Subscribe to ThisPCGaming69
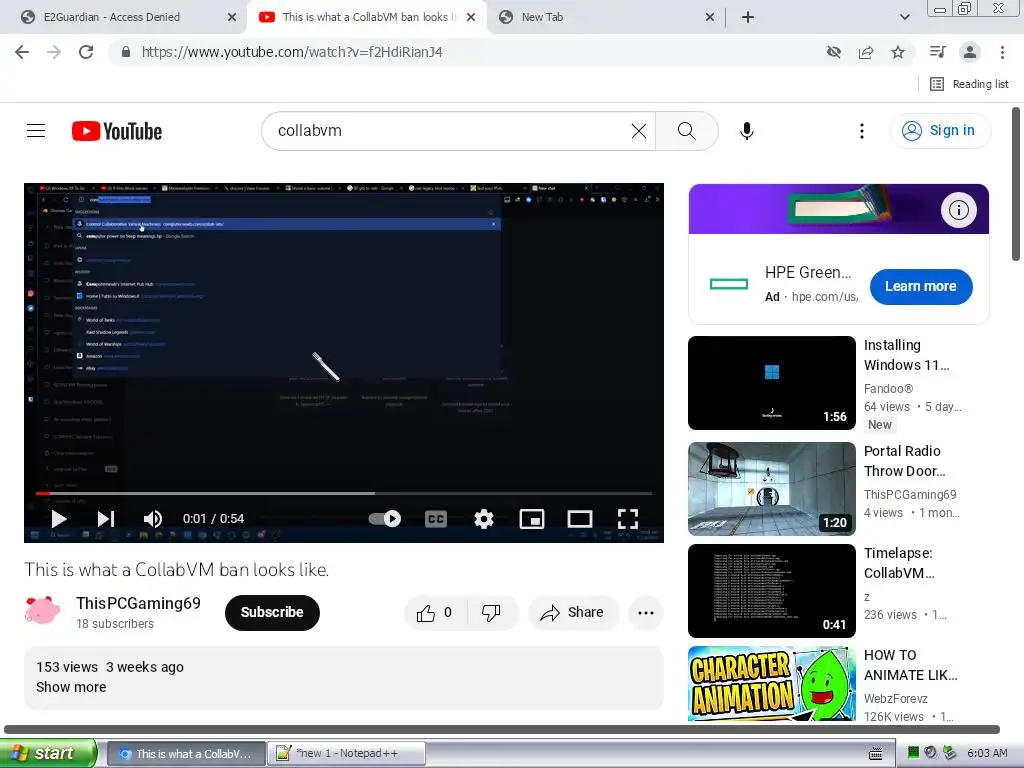The width and height of the screenshot is (1024, 768). pos(272,613)
